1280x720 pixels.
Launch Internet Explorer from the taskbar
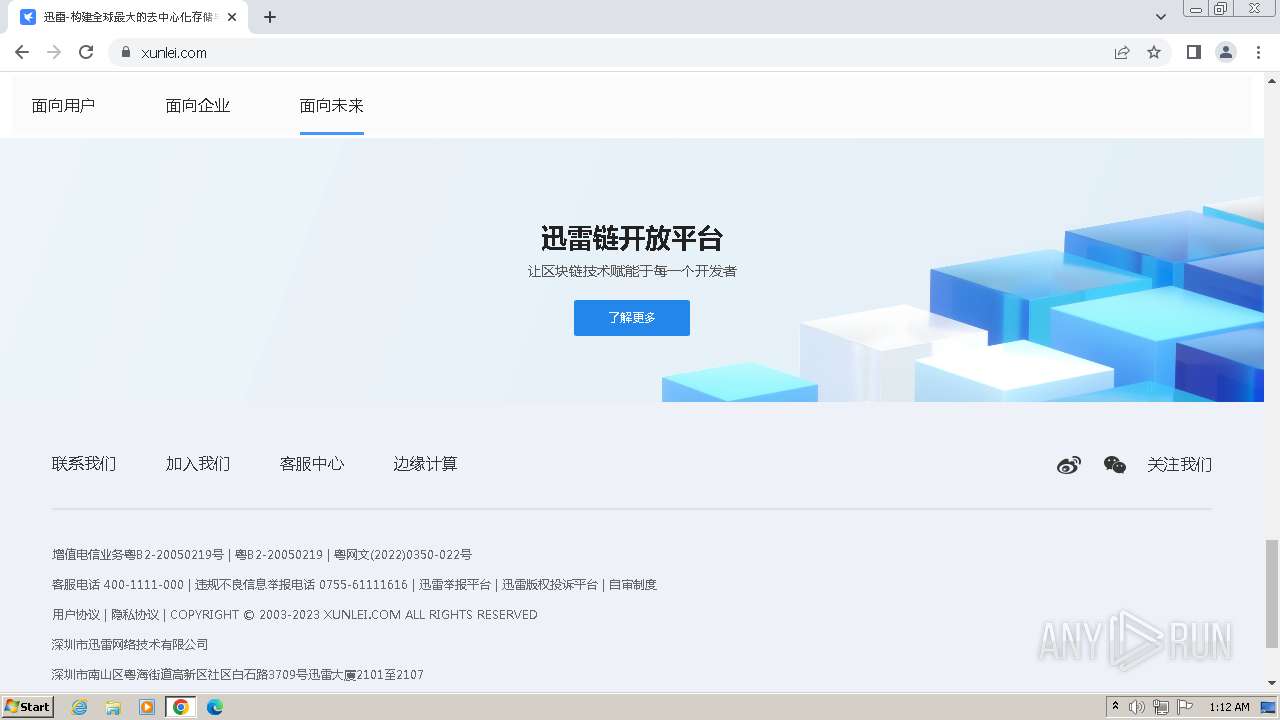[80, 707]
